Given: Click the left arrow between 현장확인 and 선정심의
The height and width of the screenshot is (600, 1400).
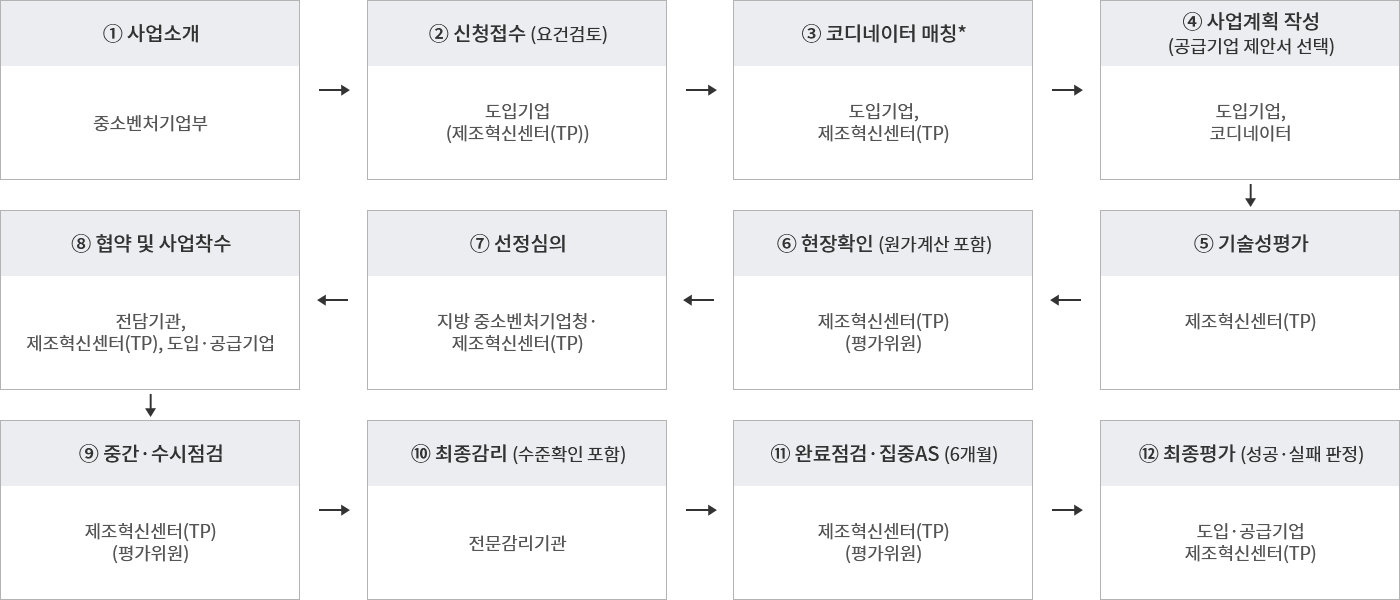Looking at the screenshot, I should [x=700, y=300].
